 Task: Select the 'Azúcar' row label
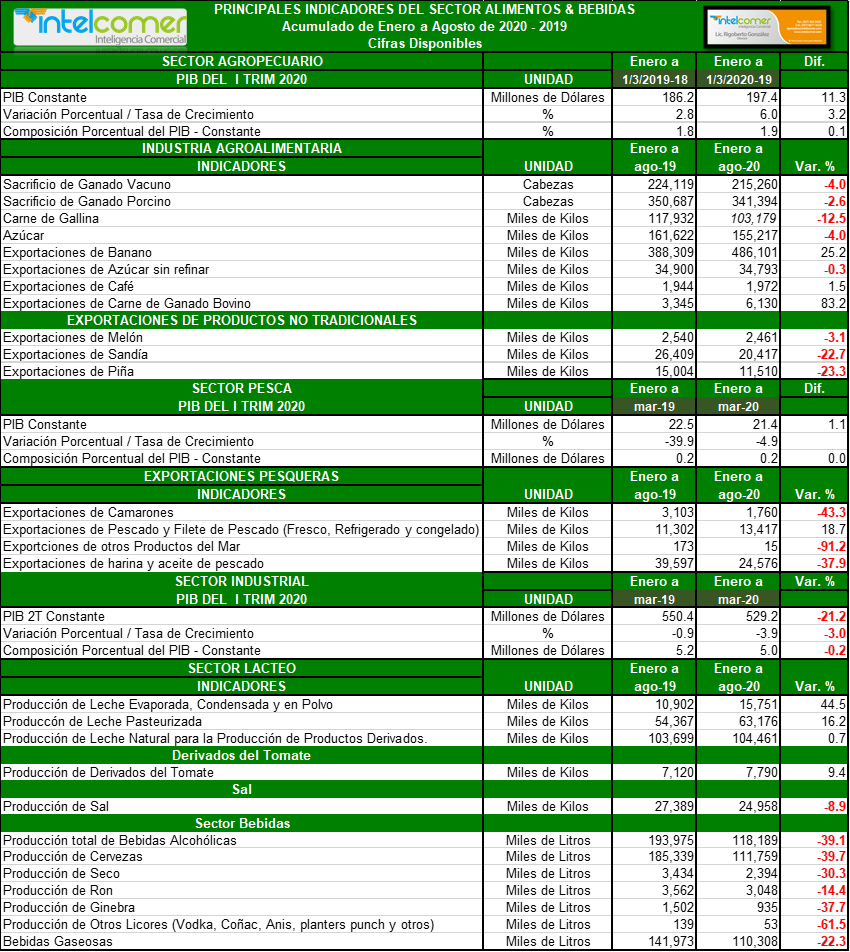tap(24, 236)
